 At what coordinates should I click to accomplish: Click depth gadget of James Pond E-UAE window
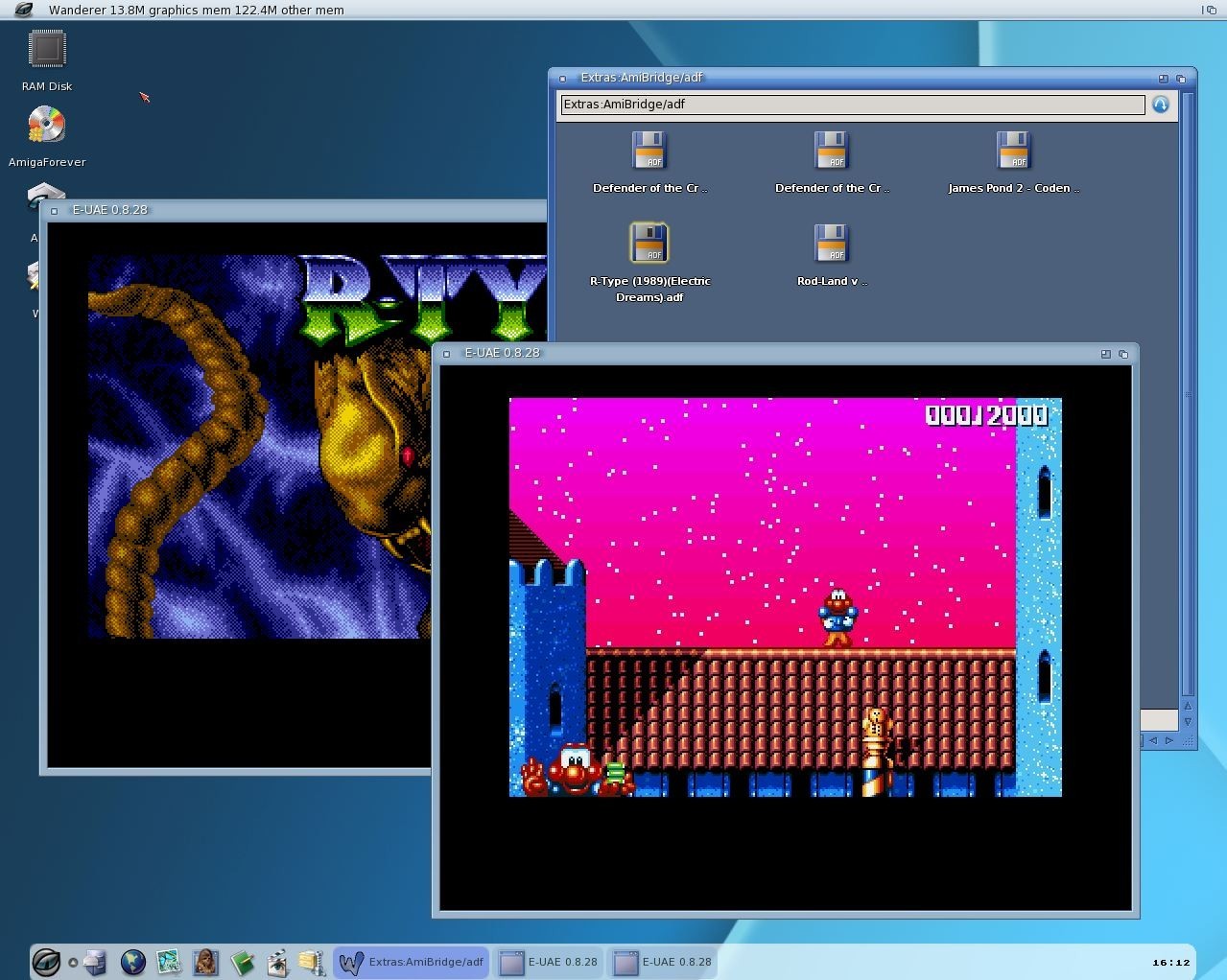(x=1123, y=354)
